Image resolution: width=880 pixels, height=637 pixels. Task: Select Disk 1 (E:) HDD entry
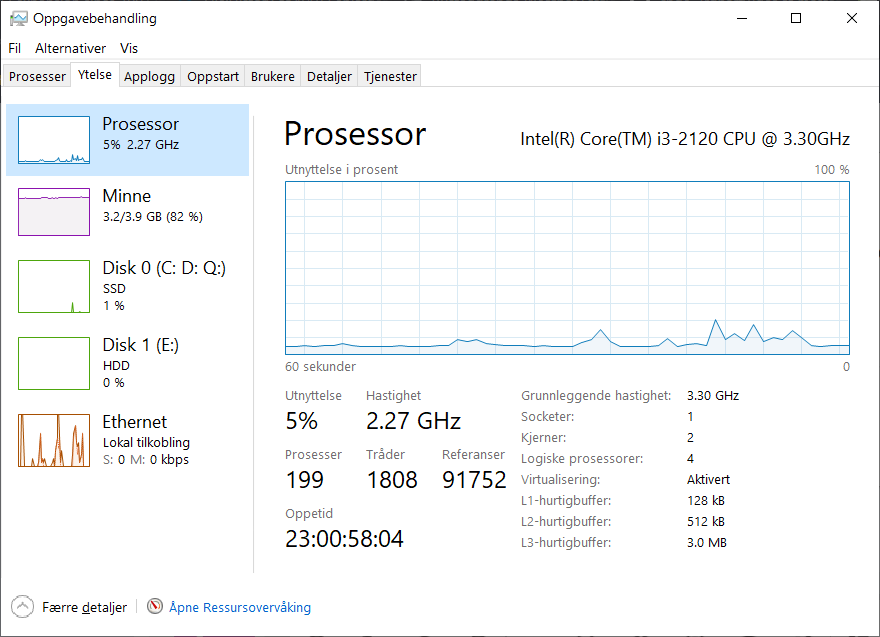[x=127, y=363]
